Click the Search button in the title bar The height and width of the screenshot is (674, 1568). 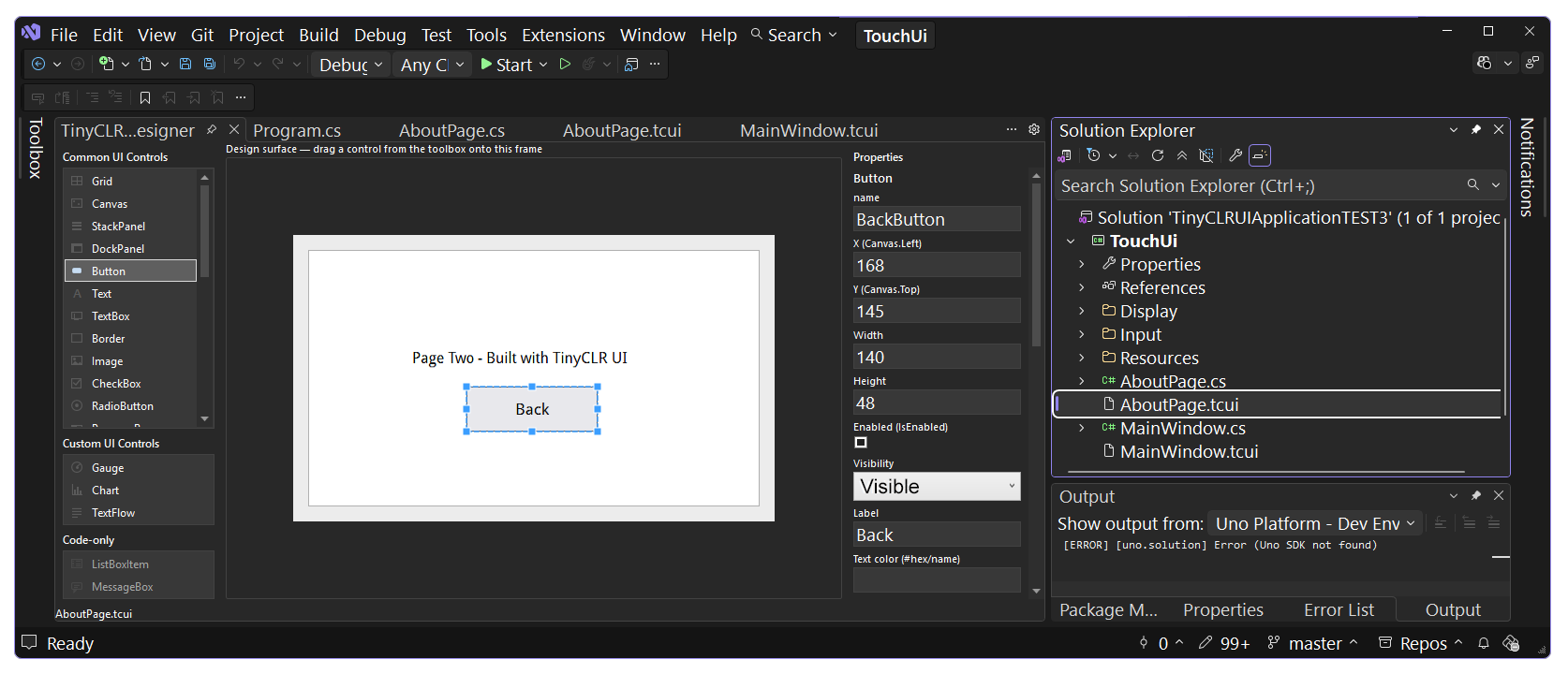tap(793, 35)
